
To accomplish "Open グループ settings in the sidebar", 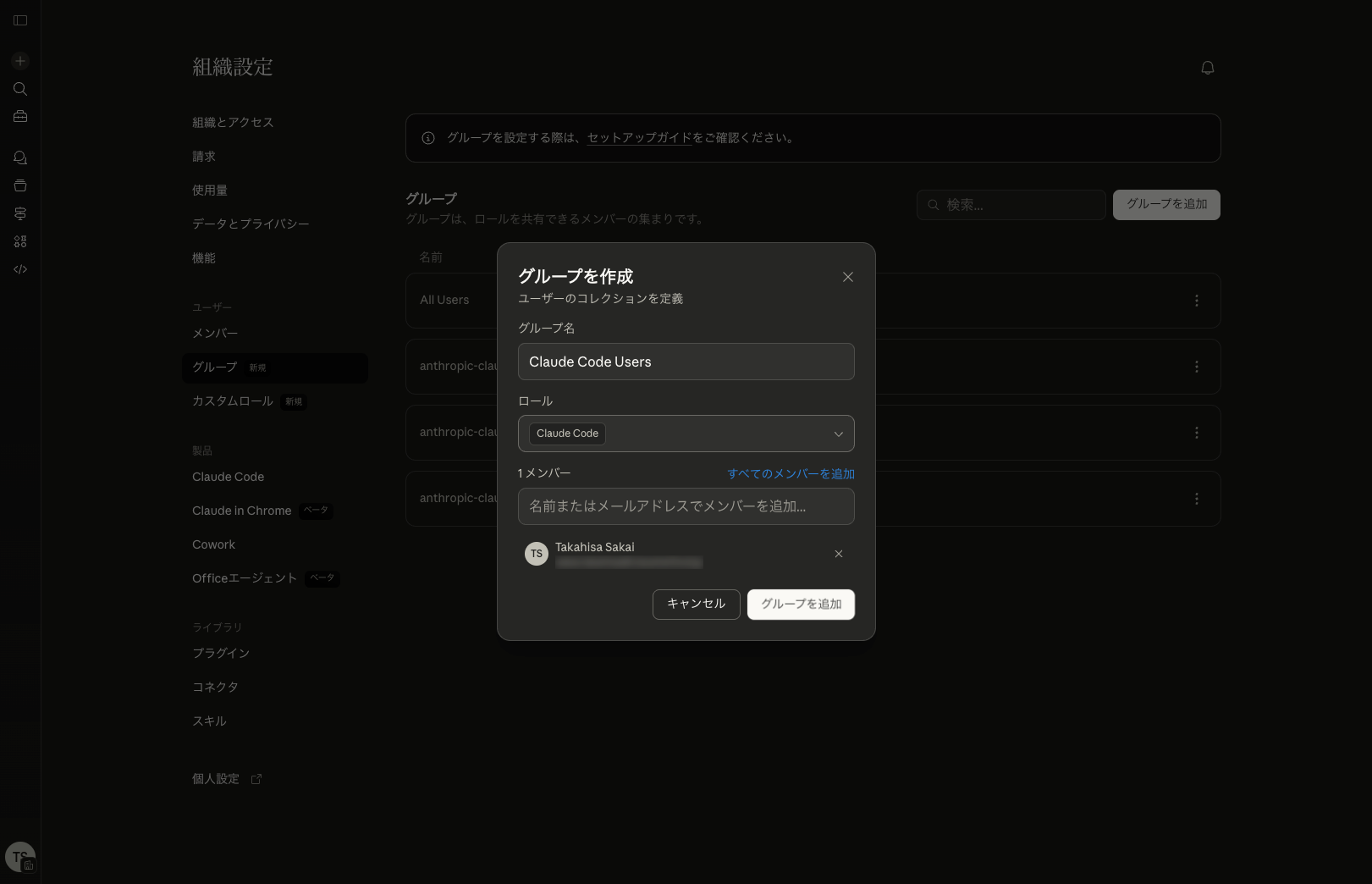I will pos(214,367).
